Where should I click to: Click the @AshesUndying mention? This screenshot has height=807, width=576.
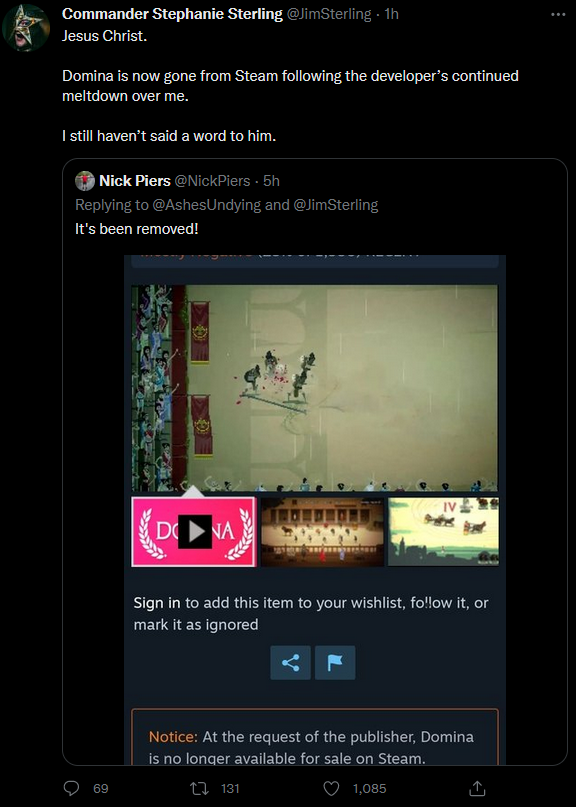206,205
